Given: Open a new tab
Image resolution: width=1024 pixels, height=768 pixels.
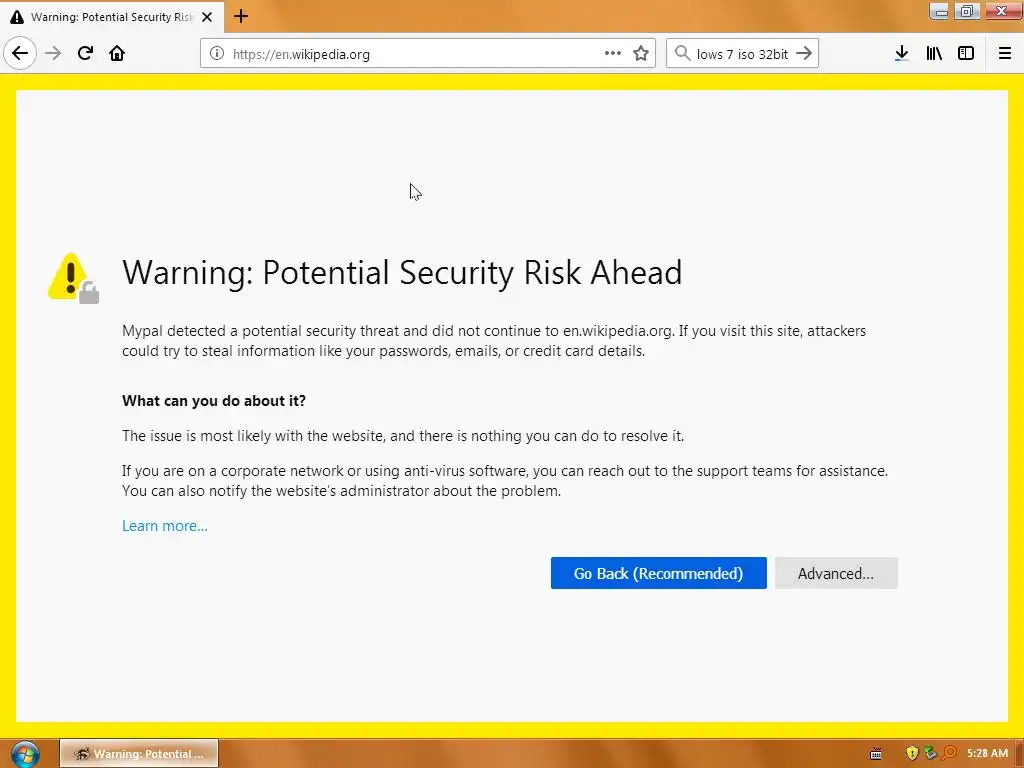Looking at the screenshot, I should [x=241, y=16].
